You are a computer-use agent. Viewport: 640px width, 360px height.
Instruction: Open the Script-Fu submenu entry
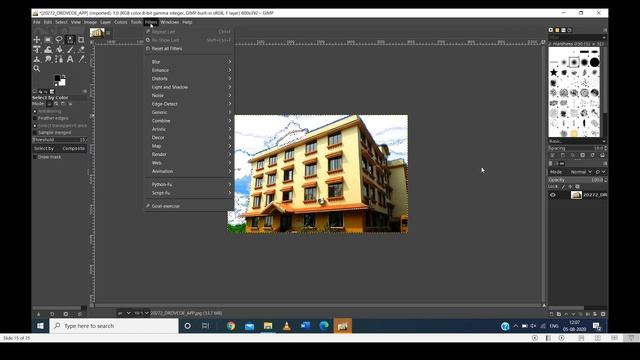point(190,193)
